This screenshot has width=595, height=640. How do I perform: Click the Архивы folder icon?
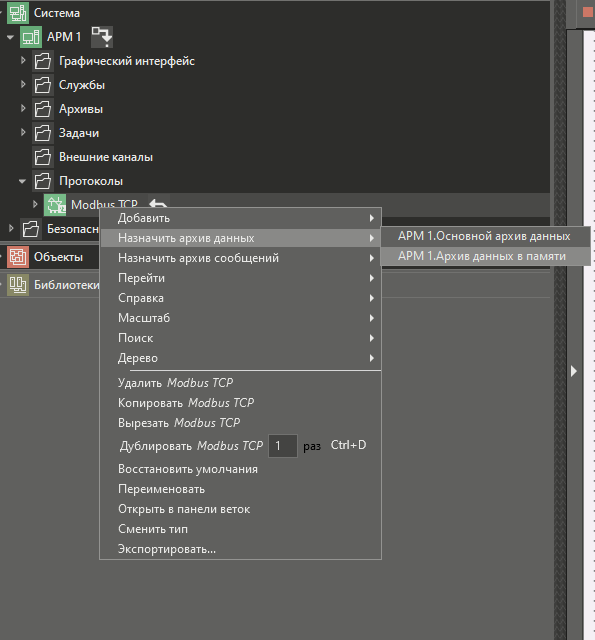(x=43, y=109)
